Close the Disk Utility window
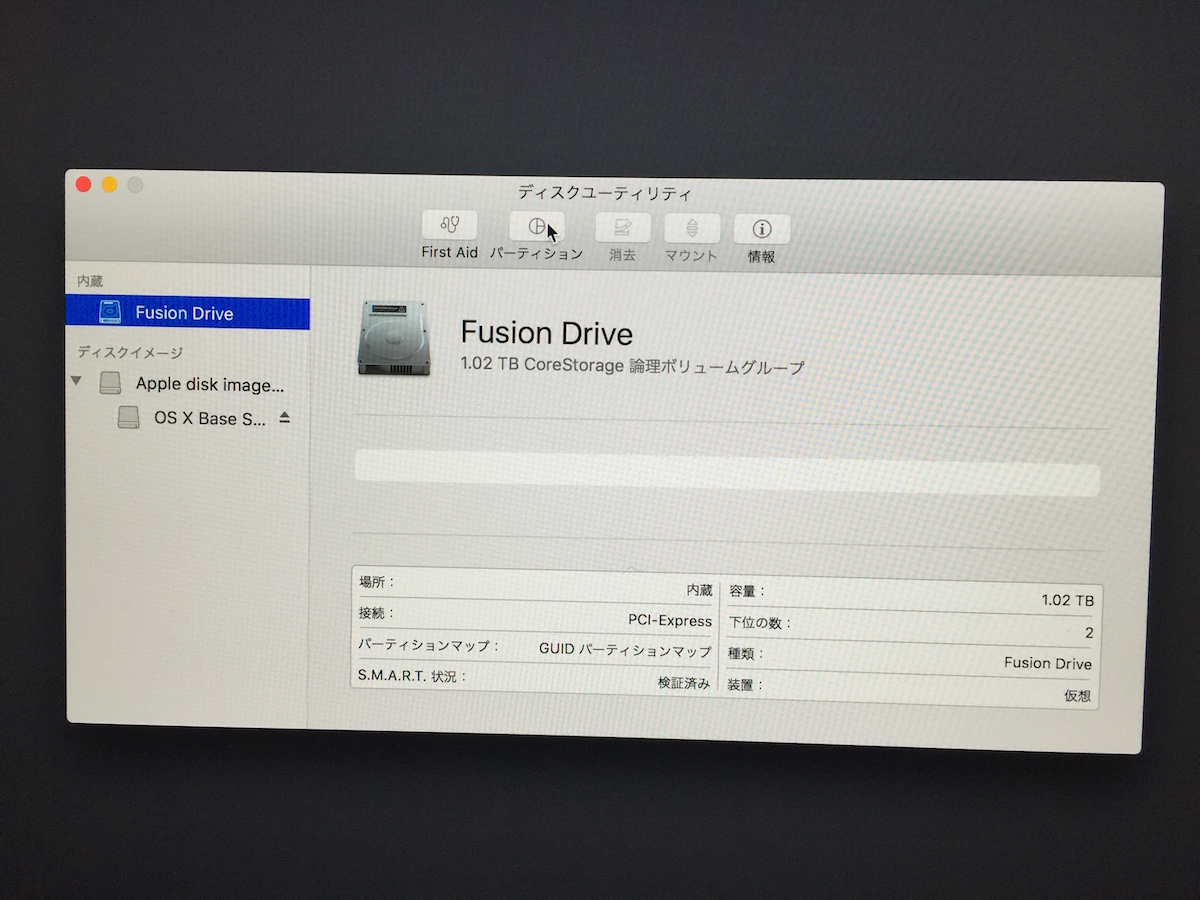The image size is (1200, 900). 84,184
